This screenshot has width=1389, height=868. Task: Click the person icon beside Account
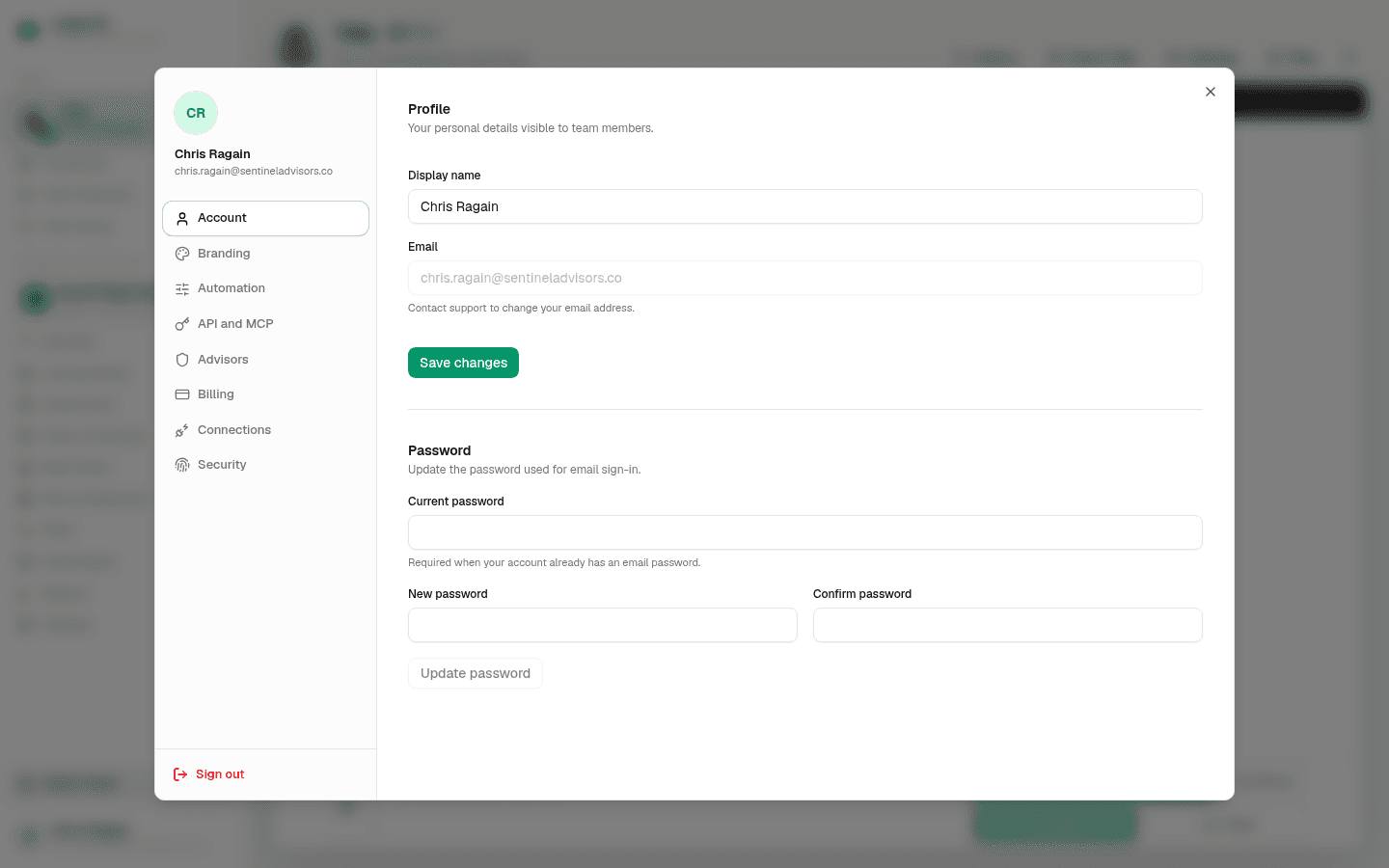[x=182, y=219]
